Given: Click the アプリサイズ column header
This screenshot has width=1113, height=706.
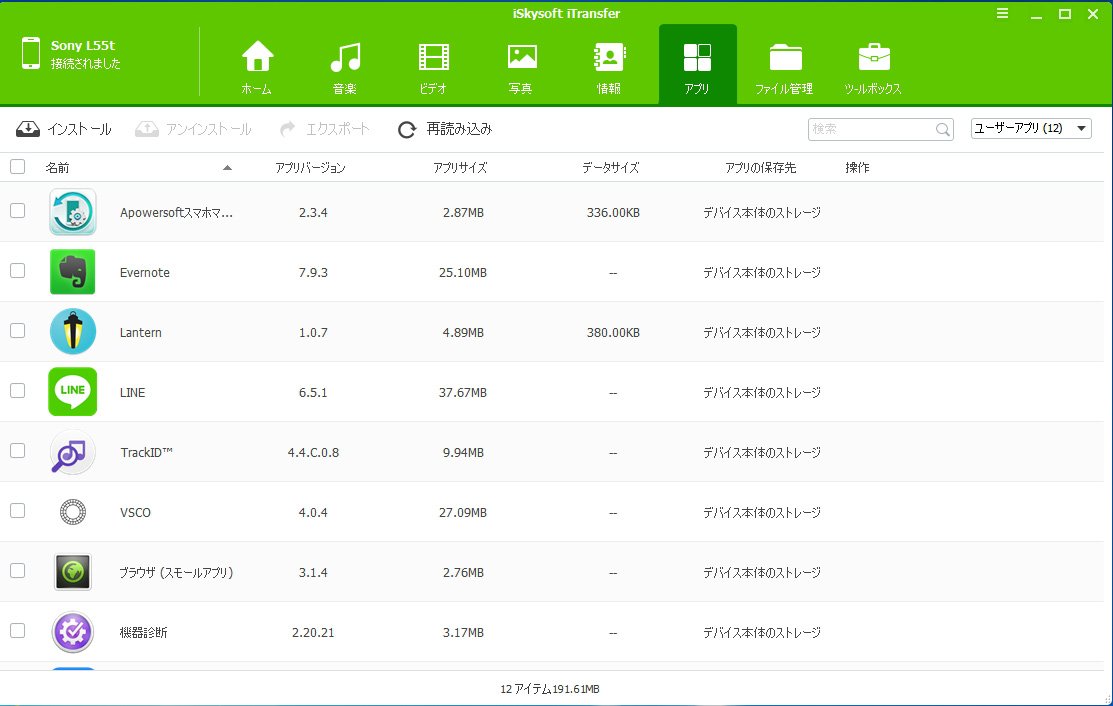Looking at the screenshot, I should pos(460,168).
